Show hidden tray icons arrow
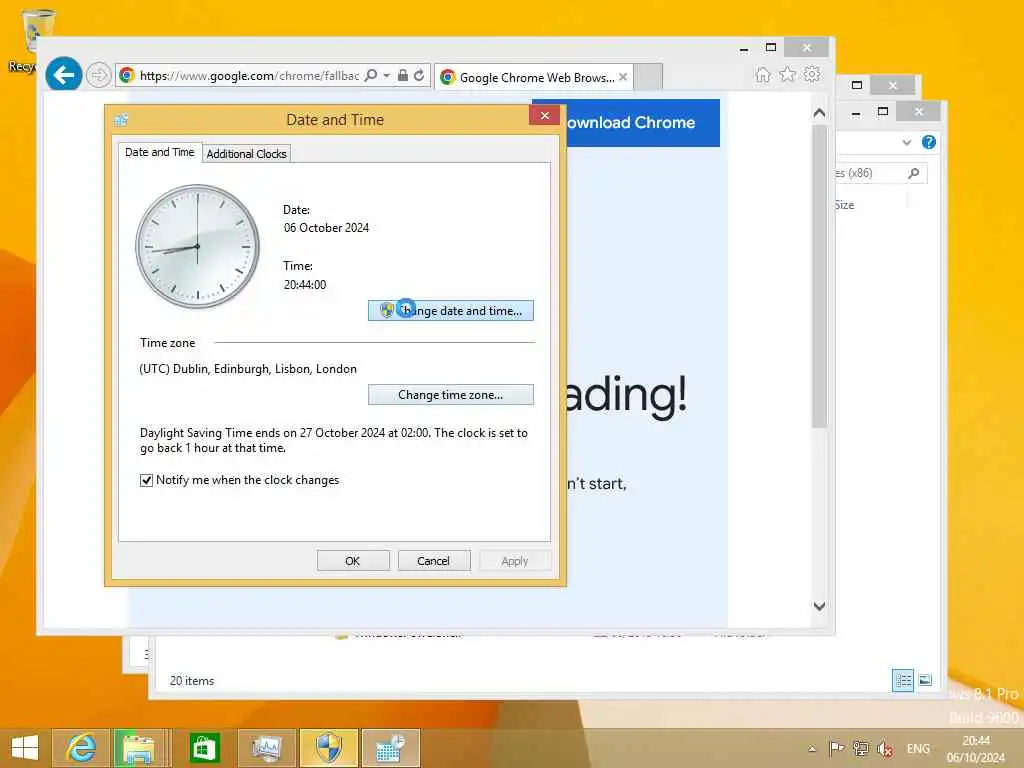 click(x=812, y=749)
